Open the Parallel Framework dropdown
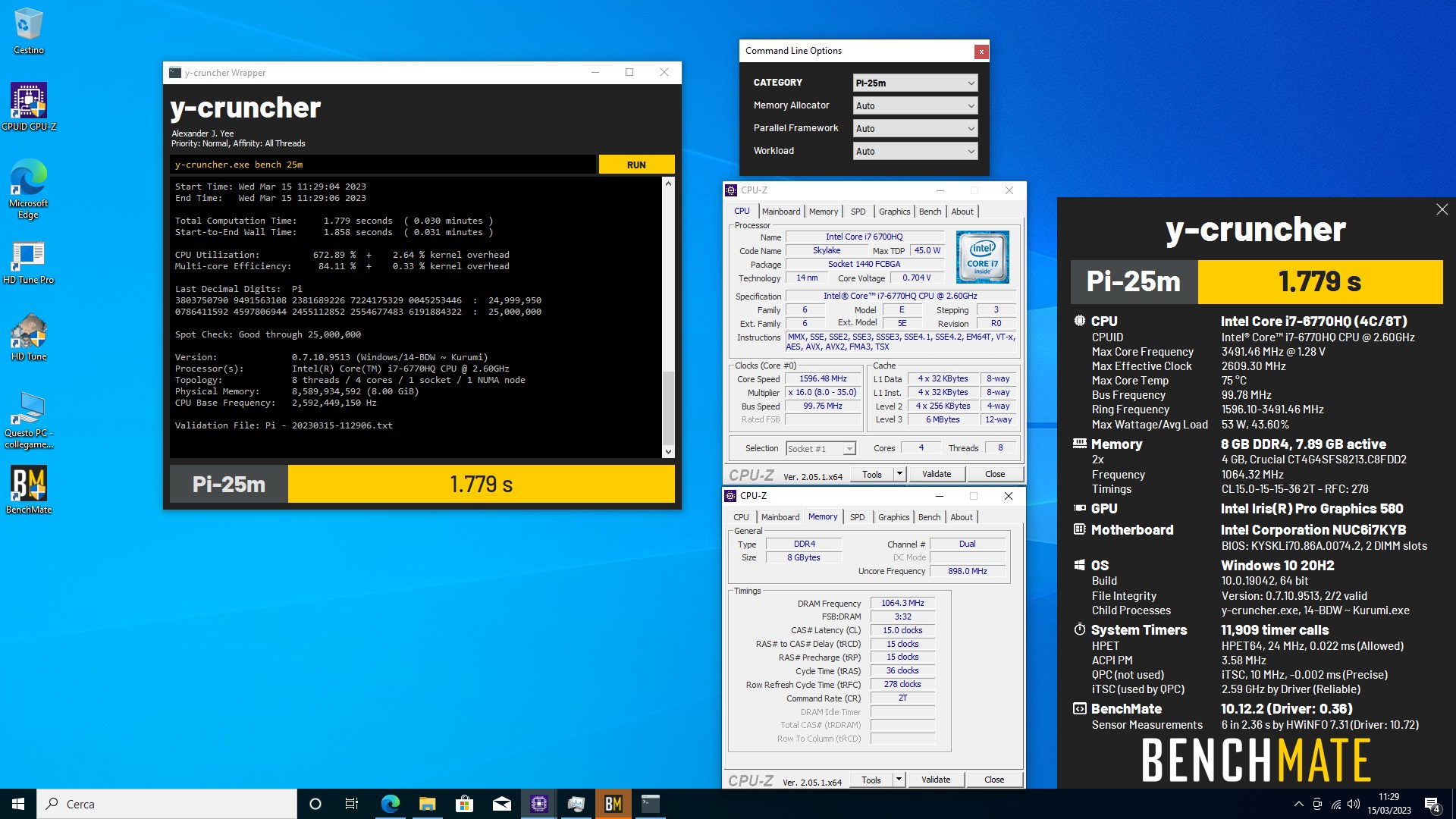The width and height of the screenshot is (1456, 819). point(915,128)
